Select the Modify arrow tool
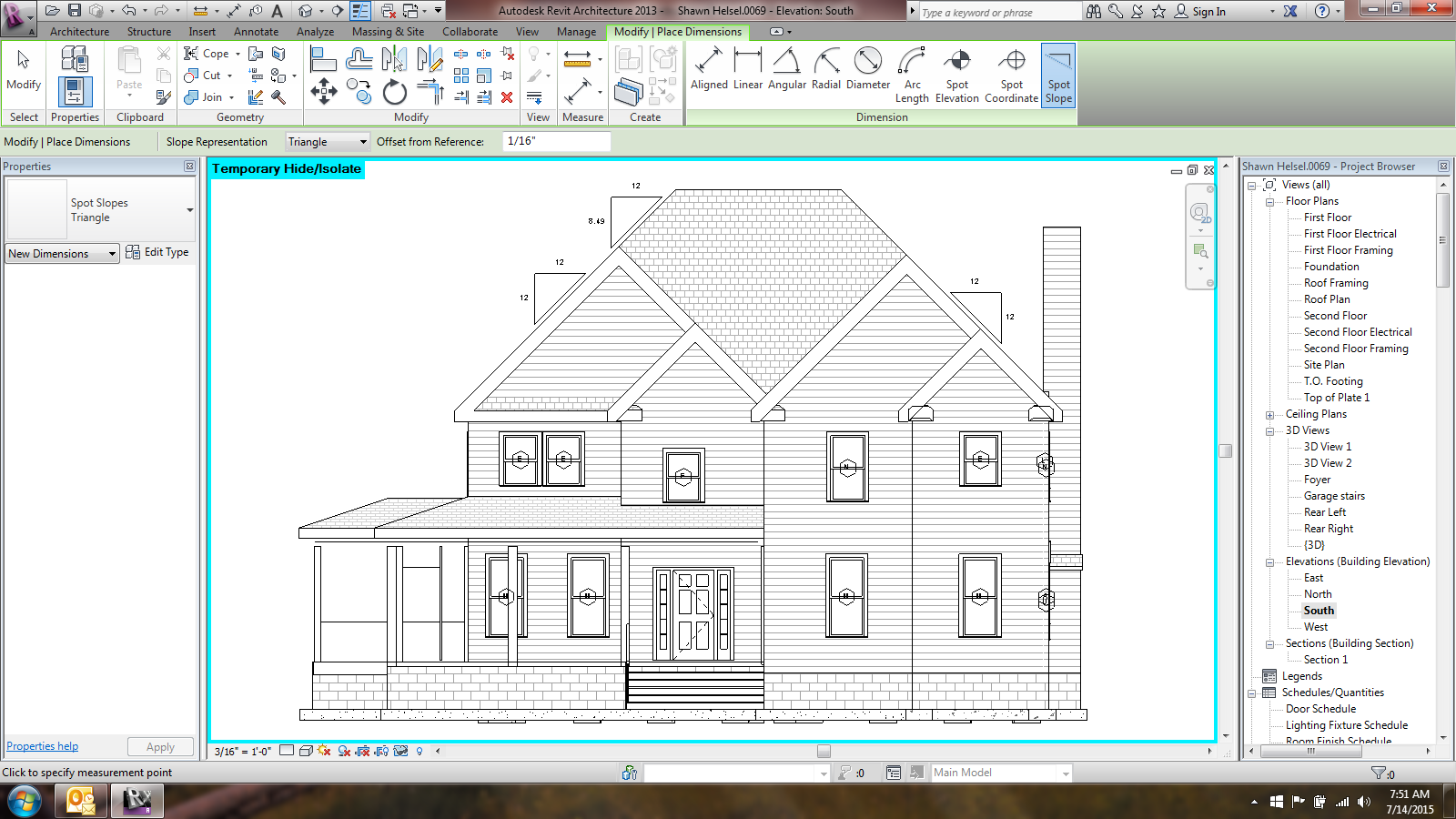1456x819 pixels. point(24,71)
